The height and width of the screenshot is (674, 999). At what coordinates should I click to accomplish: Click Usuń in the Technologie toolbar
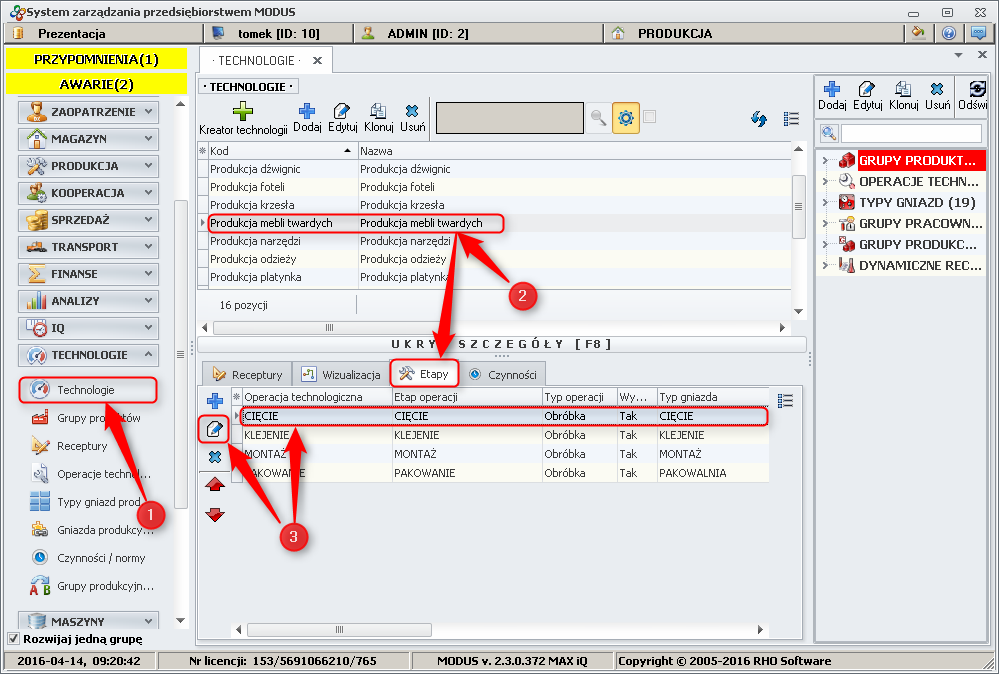coord(412,118)
